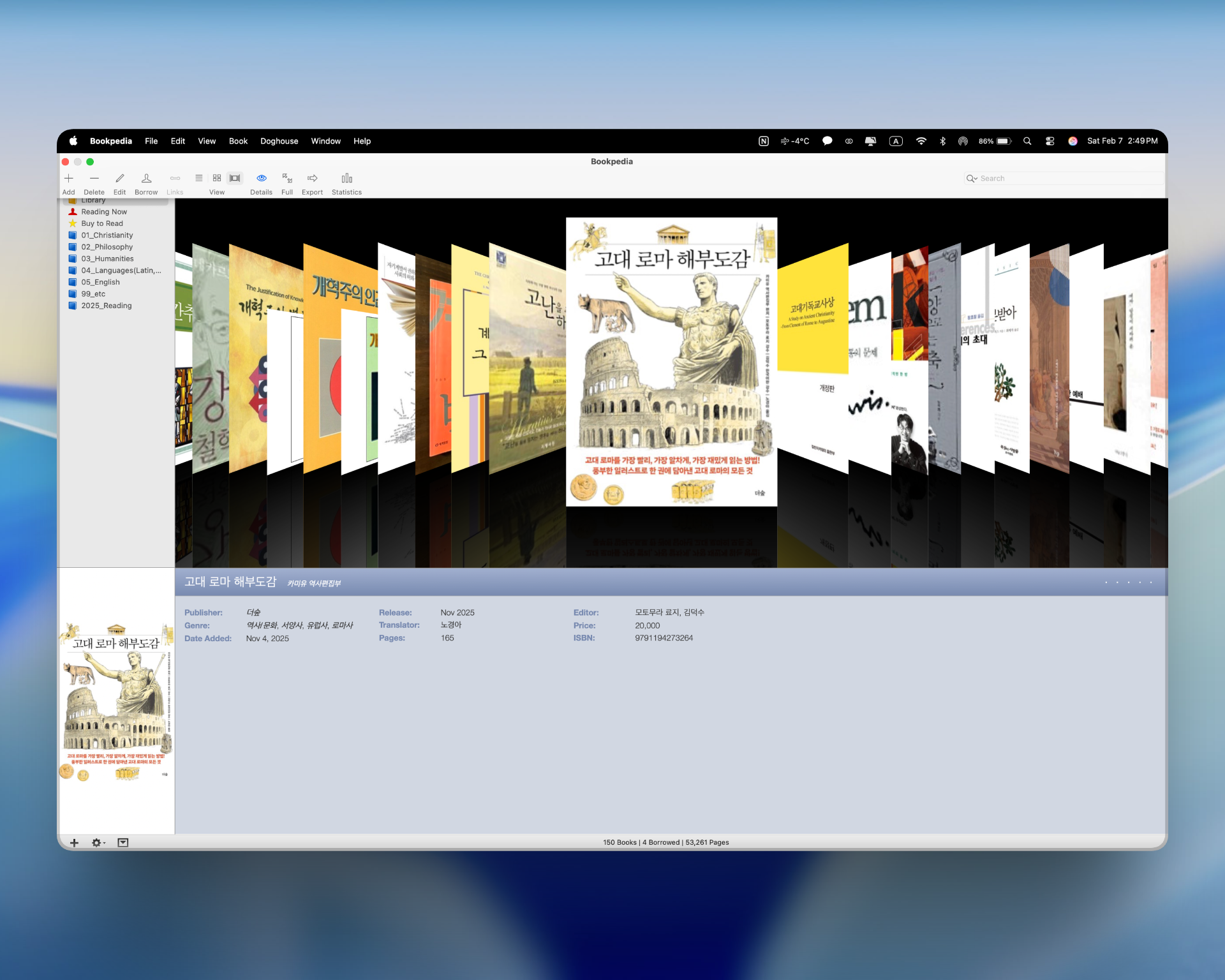Switch to grid view mode
Screen dimensions: 1225x980
pos(217,178)
